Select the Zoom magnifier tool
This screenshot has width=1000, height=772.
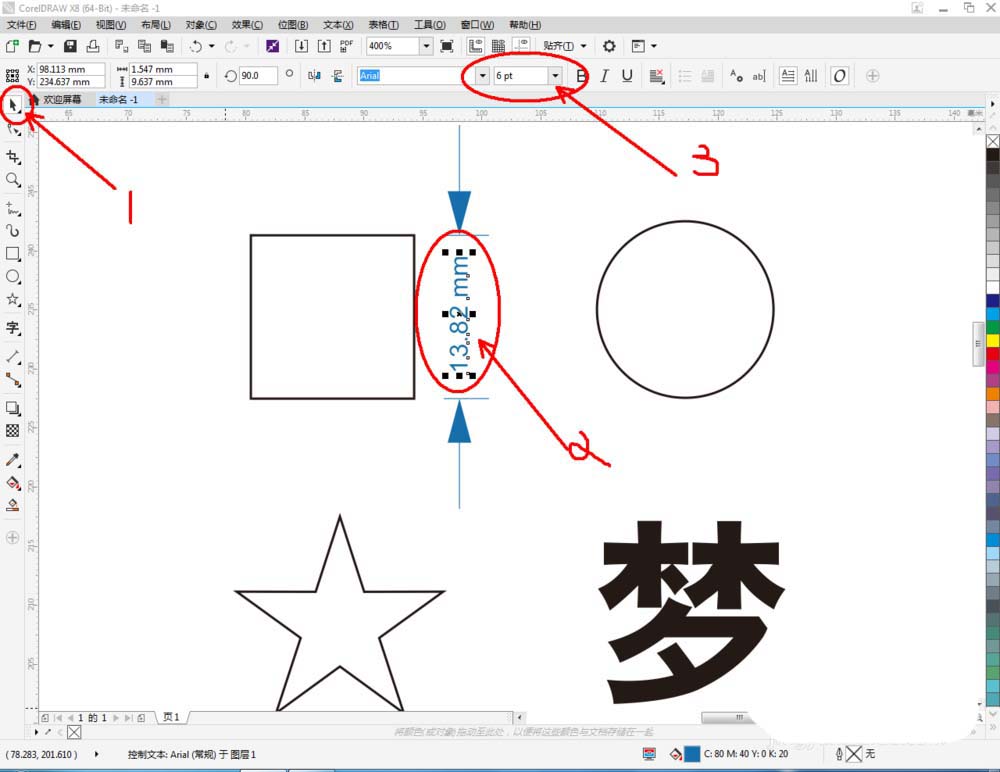[13, 180]
